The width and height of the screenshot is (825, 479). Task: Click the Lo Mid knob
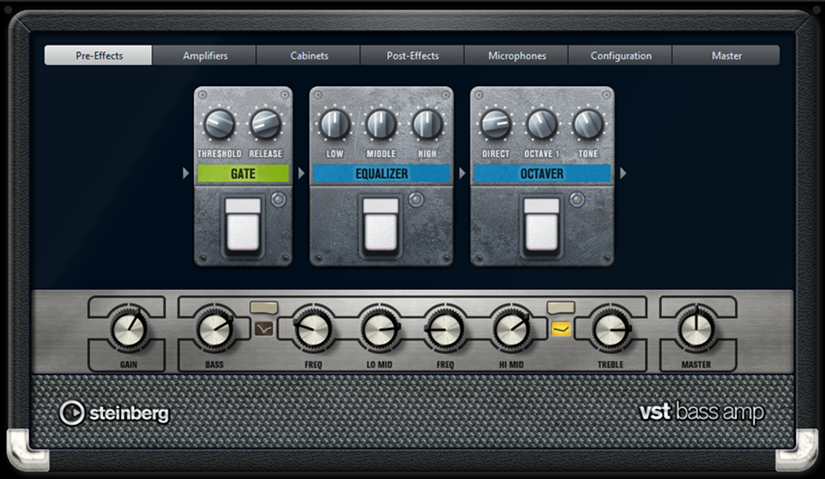[379, 330]
